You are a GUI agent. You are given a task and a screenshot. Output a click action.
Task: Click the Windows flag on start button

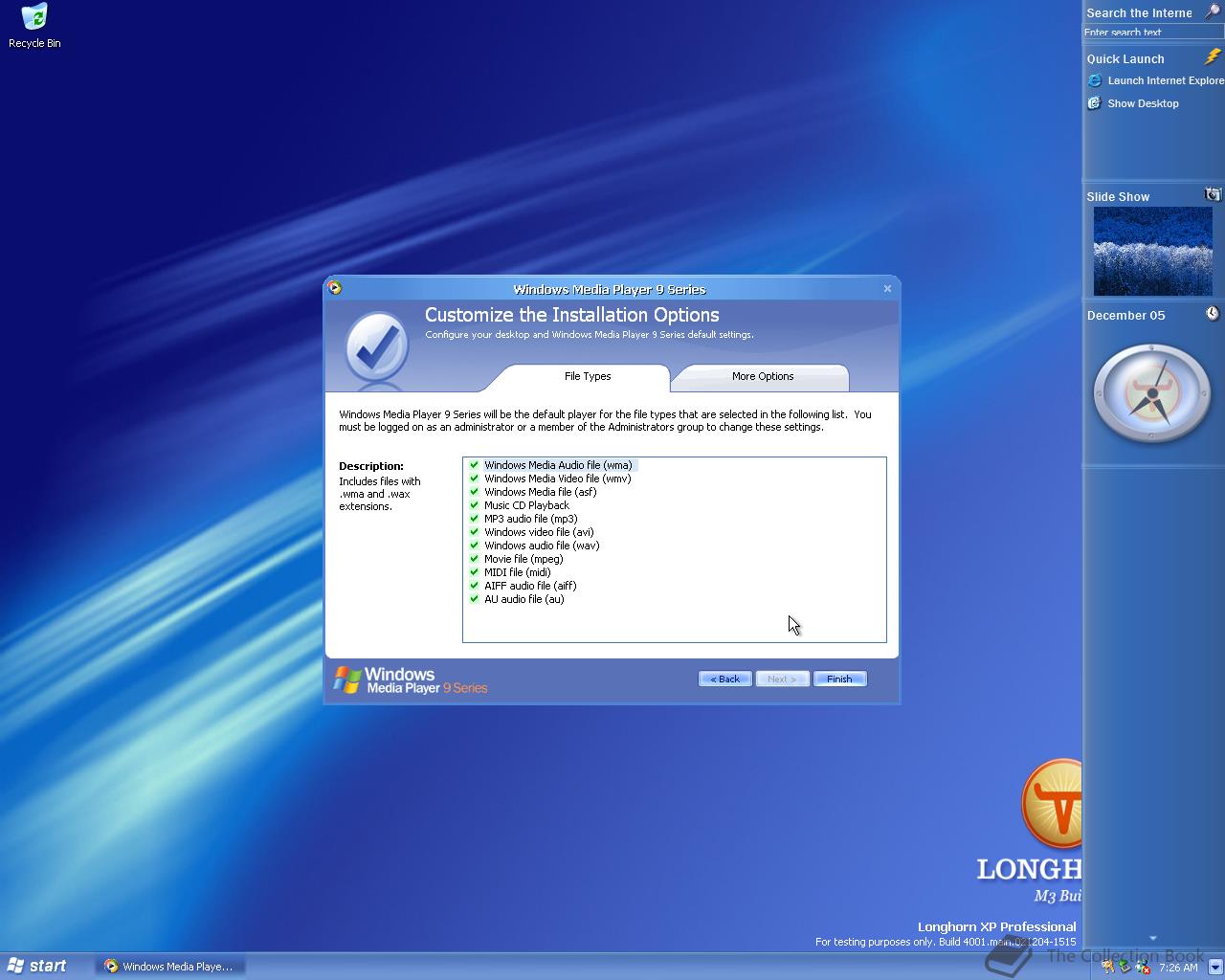click(14, 966)
